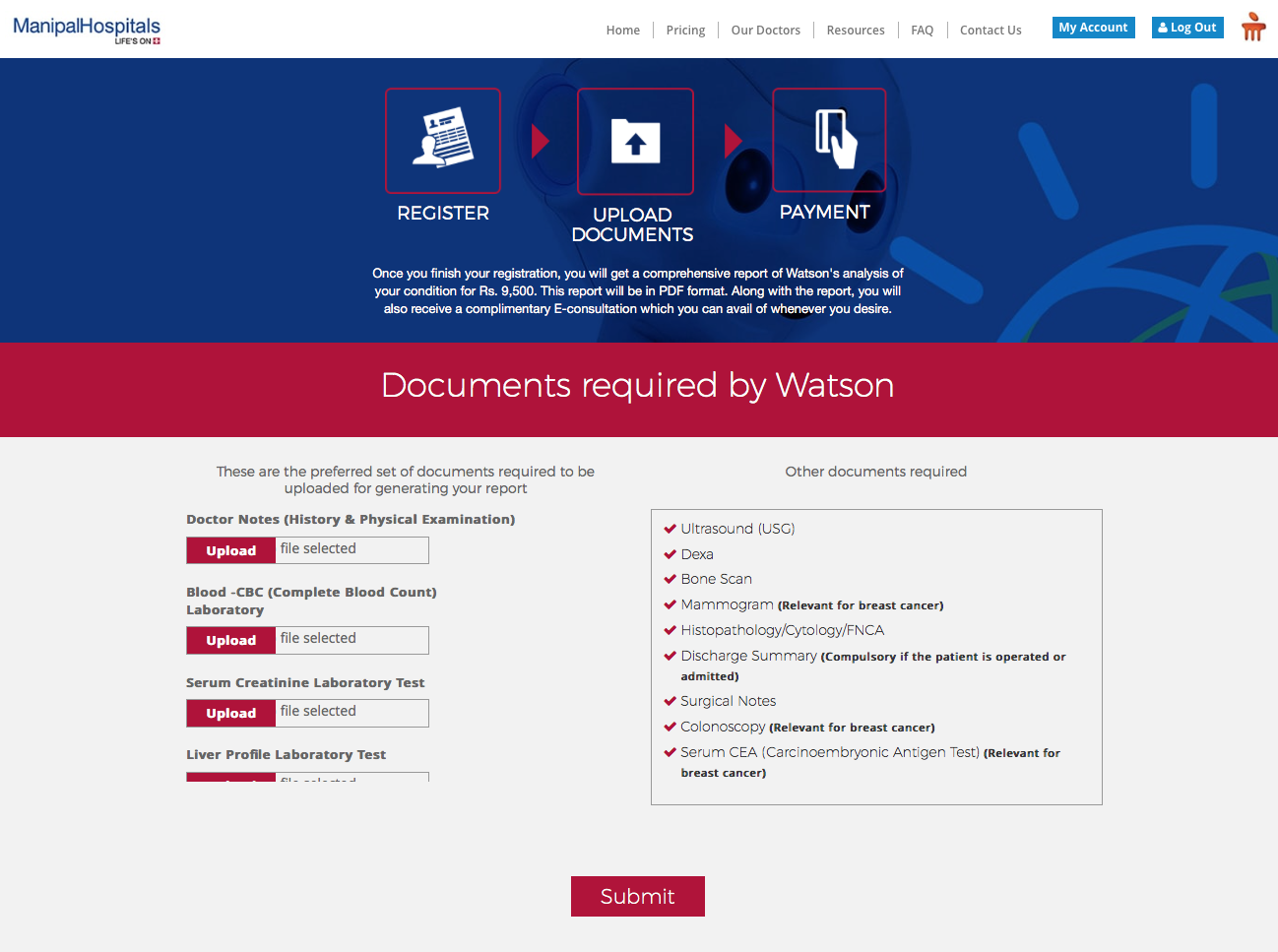The height and width of the screenshot is (952, 1278).
Task: Click checkmark next to Discharge Summary
Action: click(x=671, y=656)
